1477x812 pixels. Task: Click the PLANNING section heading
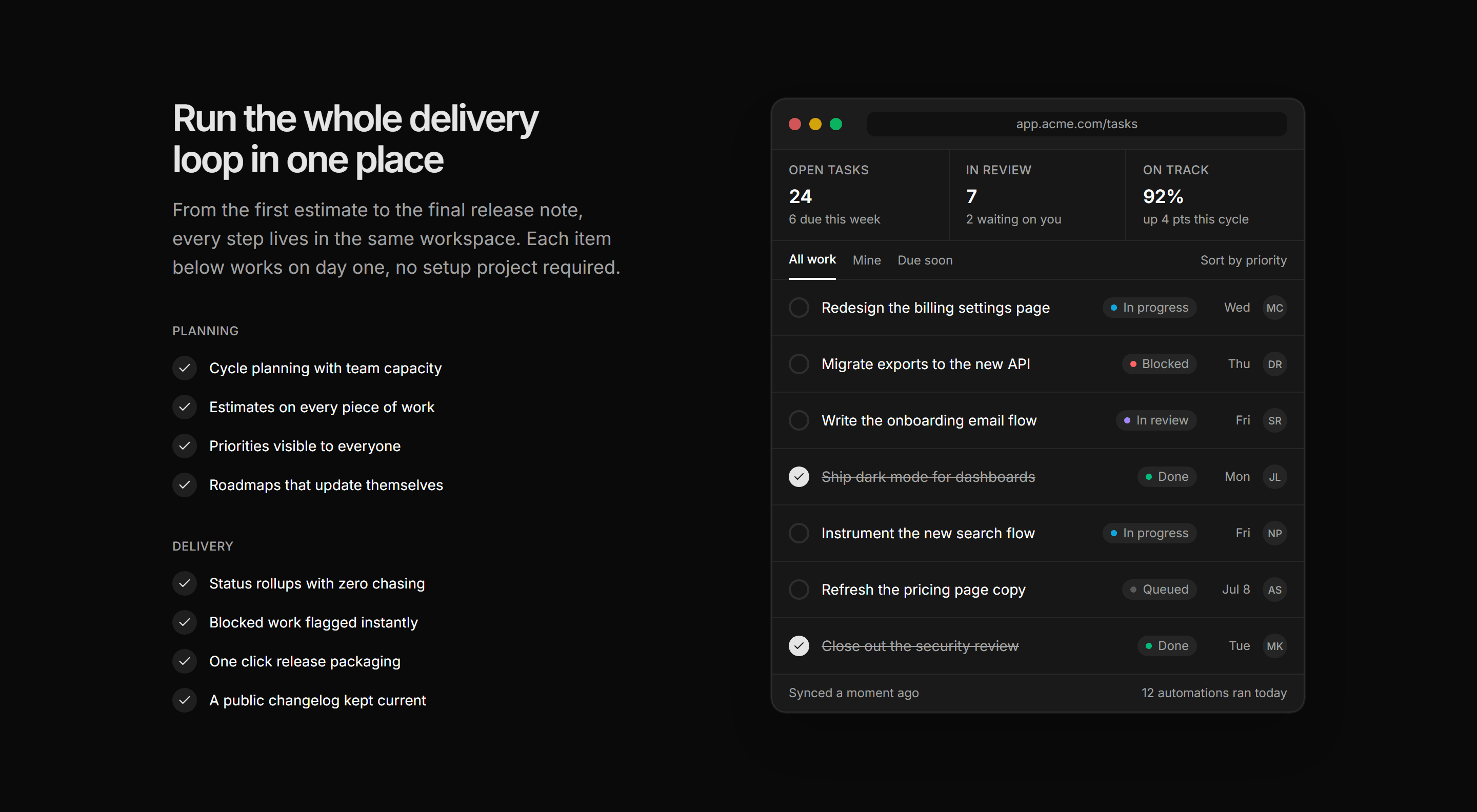(x=205, y=331)
